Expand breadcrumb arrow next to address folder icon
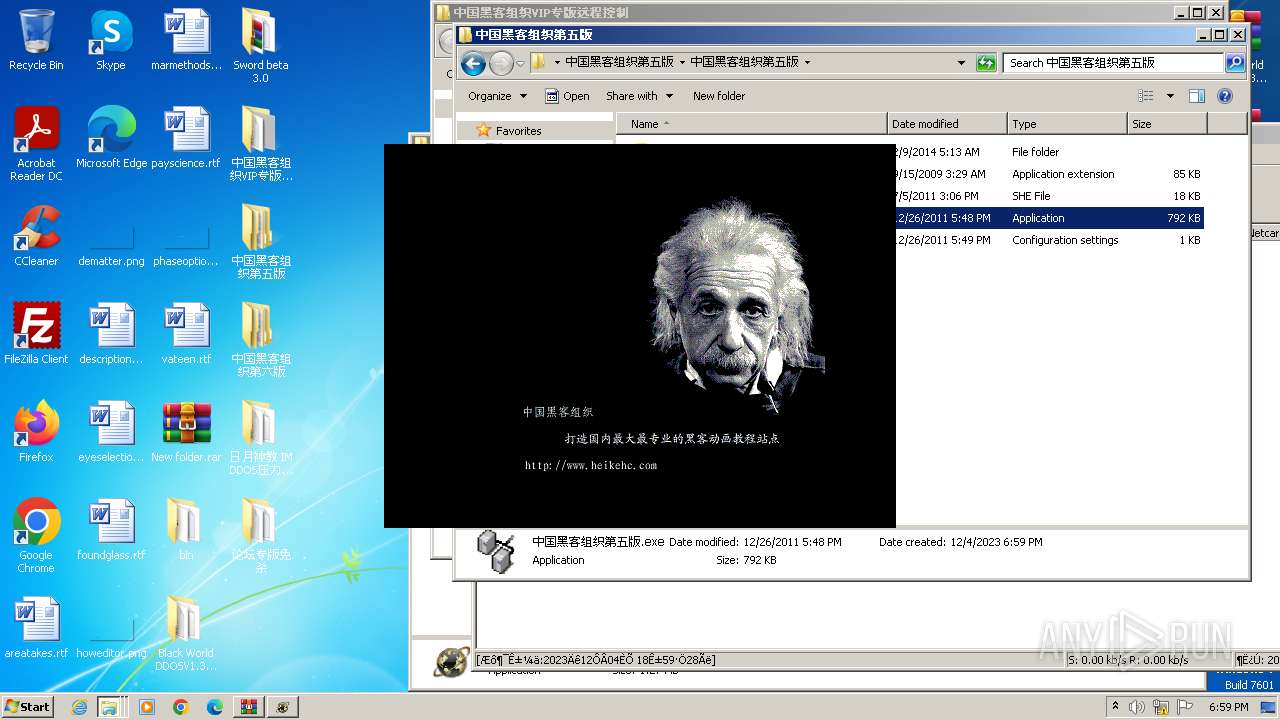 click(x=557, y=62)
